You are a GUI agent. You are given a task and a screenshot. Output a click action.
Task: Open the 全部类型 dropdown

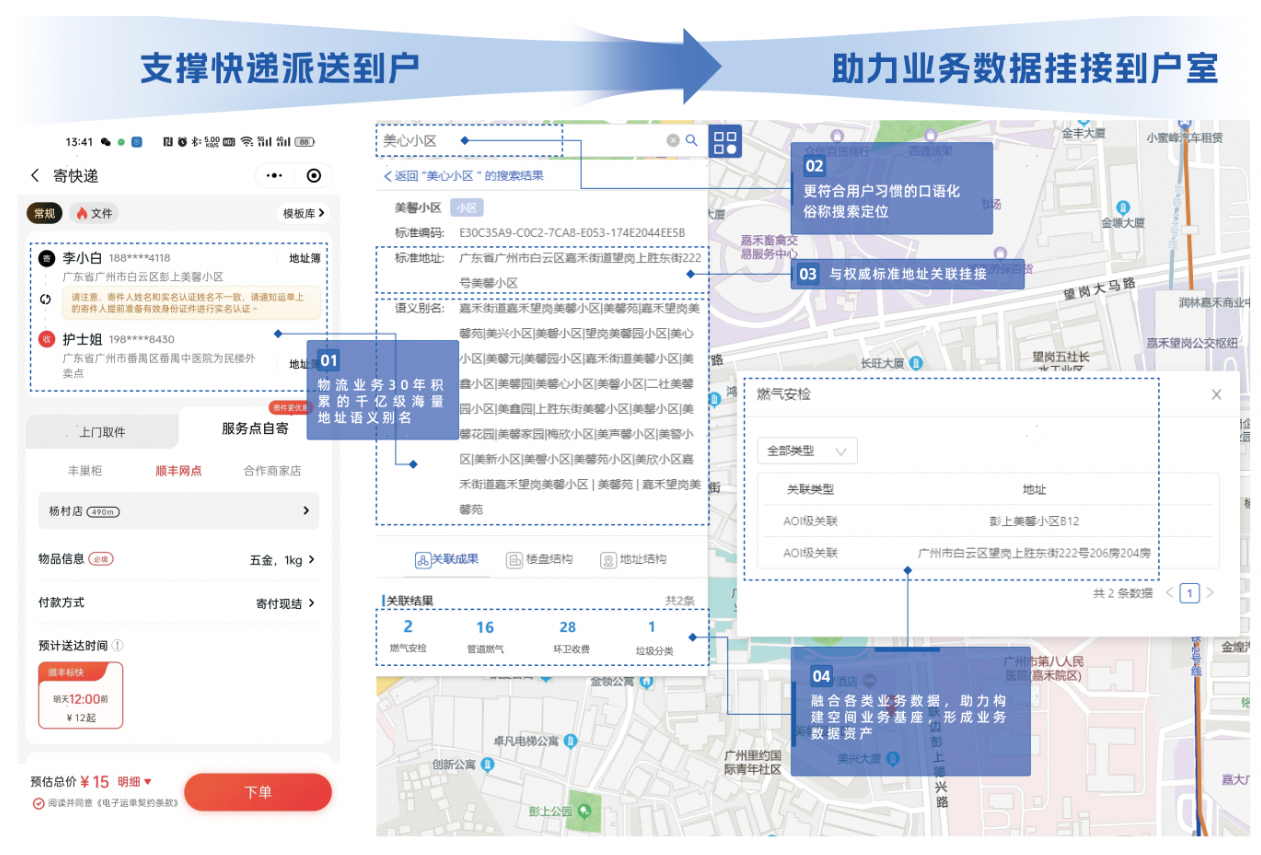coord(807,451)
